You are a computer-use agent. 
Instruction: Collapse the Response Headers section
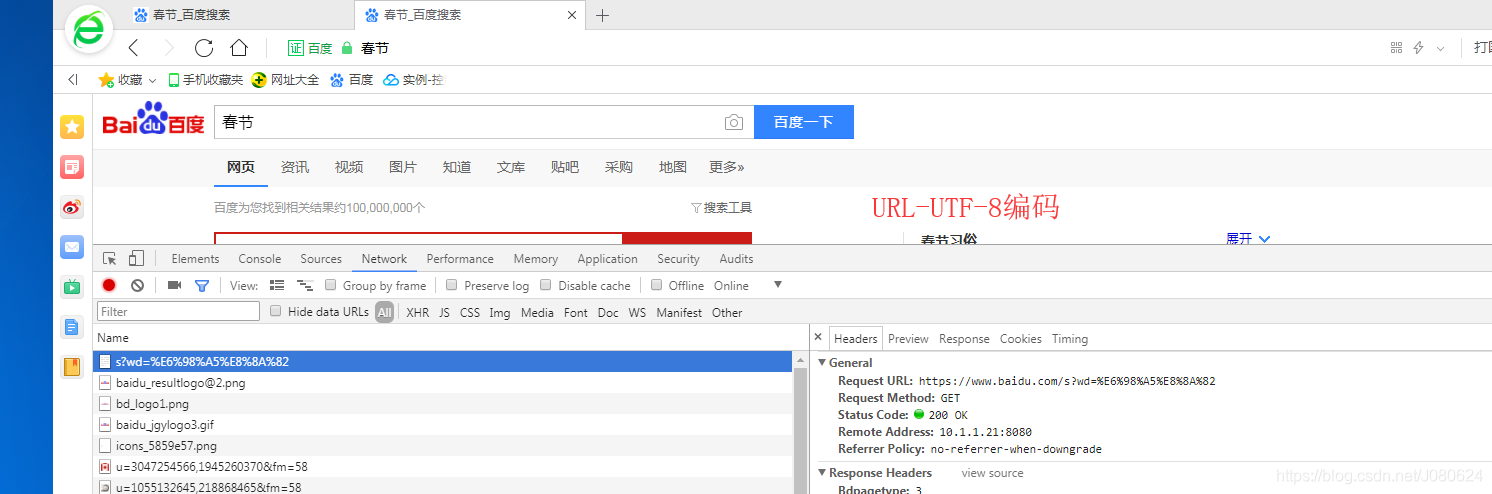point(822,473)
